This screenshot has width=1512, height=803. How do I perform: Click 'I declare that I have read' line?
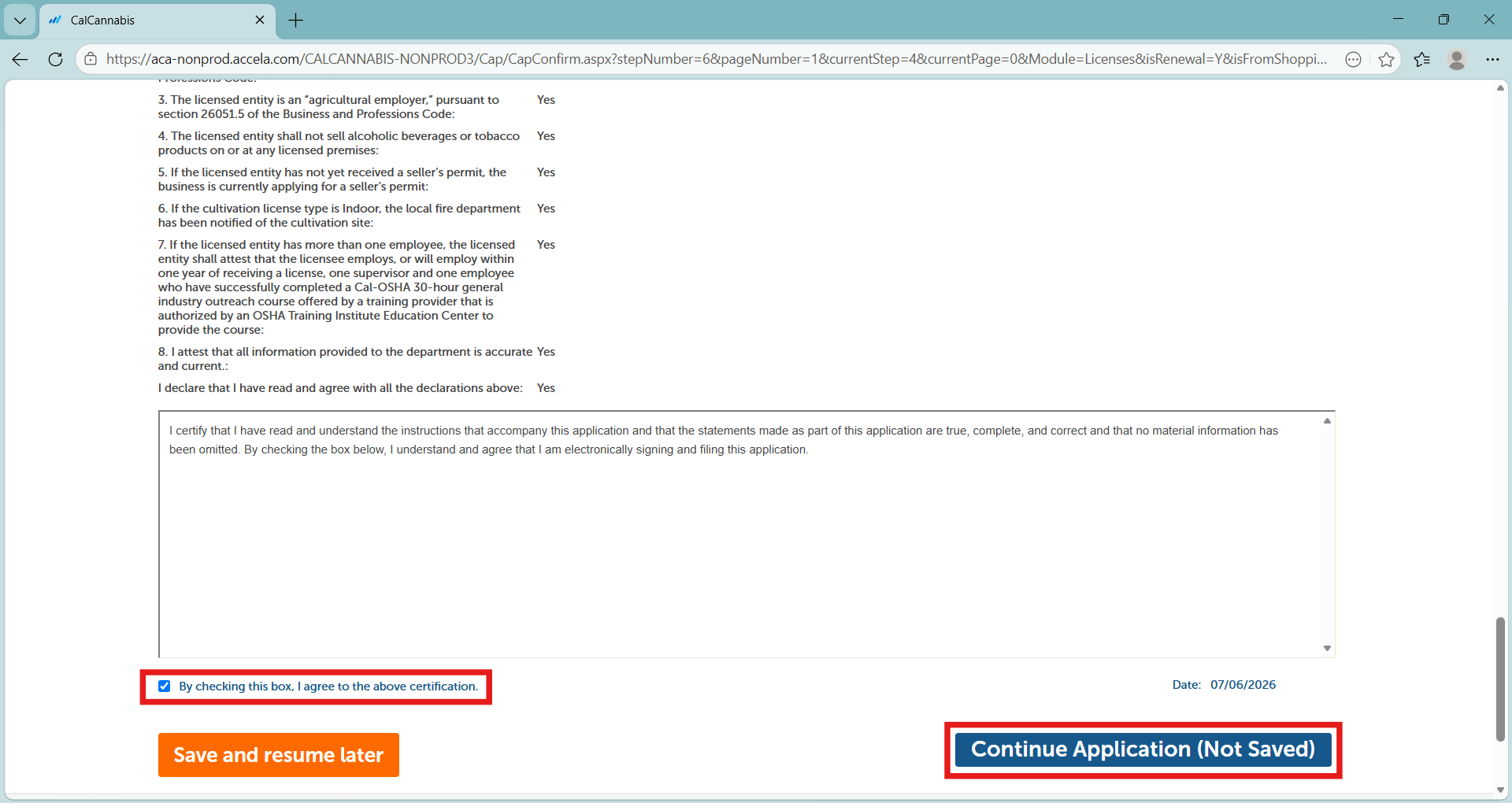click(x=340, y=388)
